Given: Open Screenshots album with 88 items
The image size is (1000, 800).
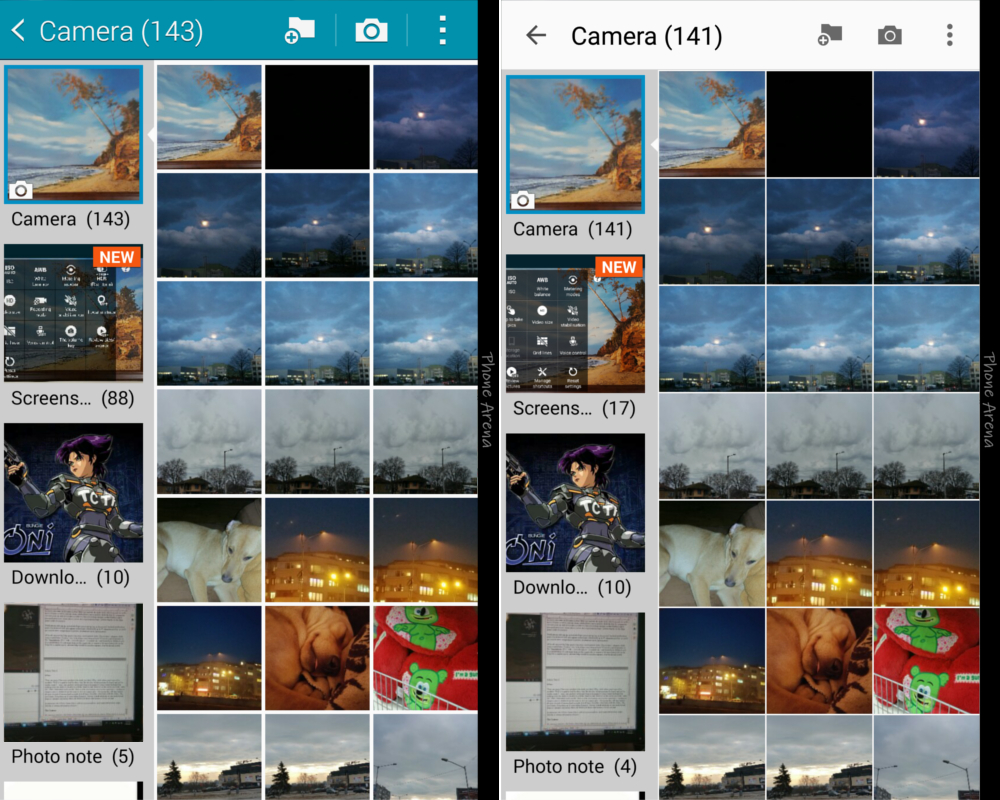Looking at the screenshot, I should [74, 313].
